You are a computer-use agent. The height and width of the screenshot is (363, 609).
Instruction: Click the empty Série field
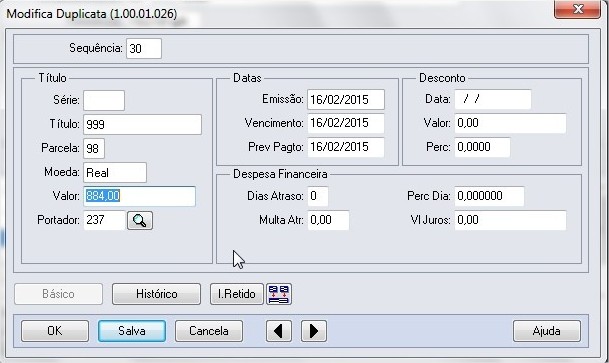coord(104,101)
